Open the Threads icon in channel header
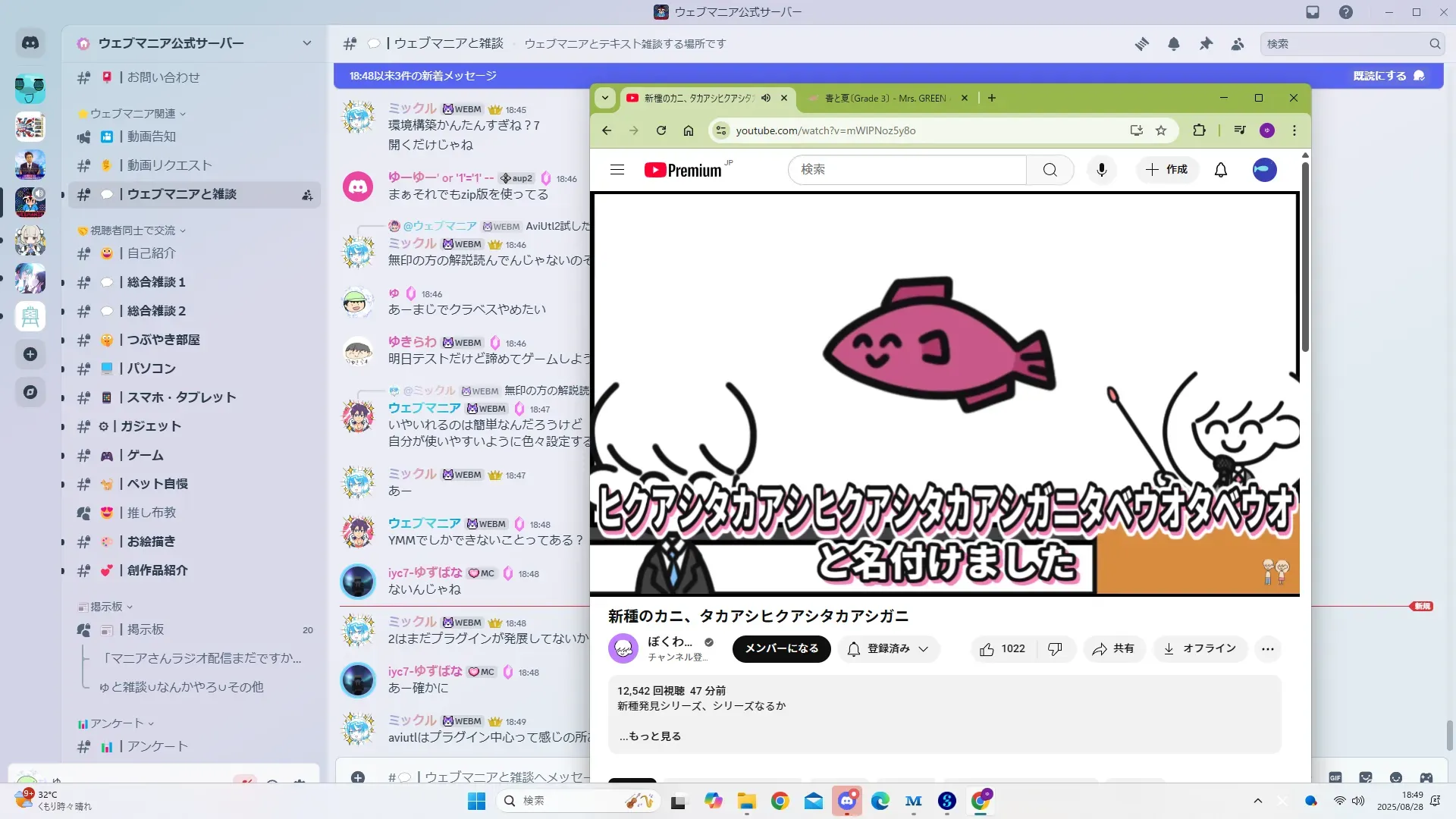The image size is (1456, 819). 1141,44
